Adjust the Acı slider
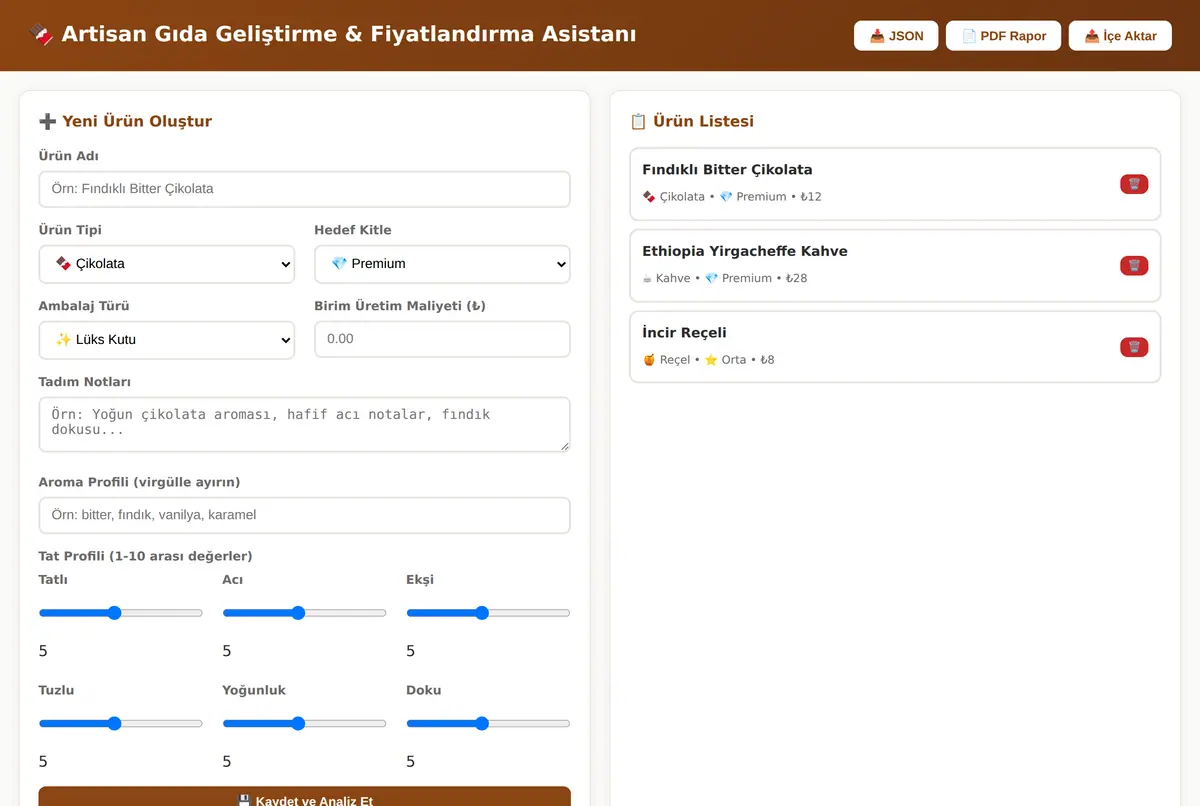 pyautogui.click(x=305, y=613)
